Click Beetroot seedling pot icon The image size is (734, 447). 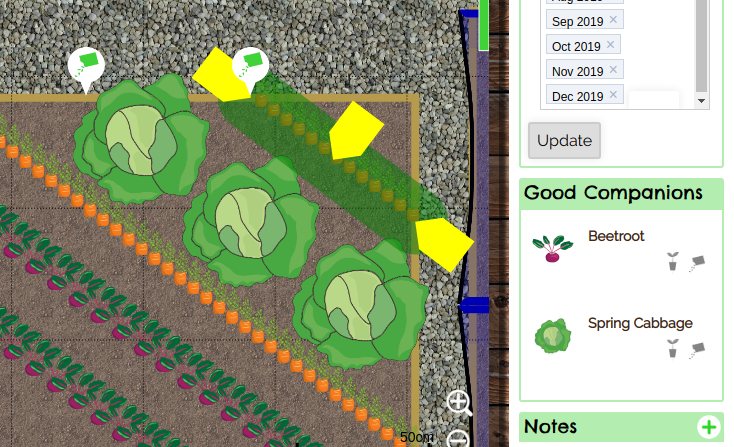pyautogui.click(x=673, y=261)
